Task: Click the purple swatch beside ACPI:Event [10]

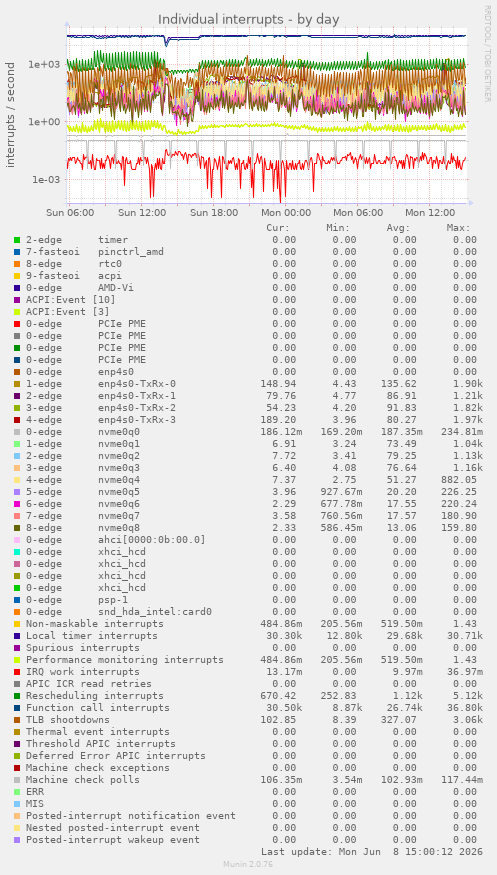Action: coord(17,300)
